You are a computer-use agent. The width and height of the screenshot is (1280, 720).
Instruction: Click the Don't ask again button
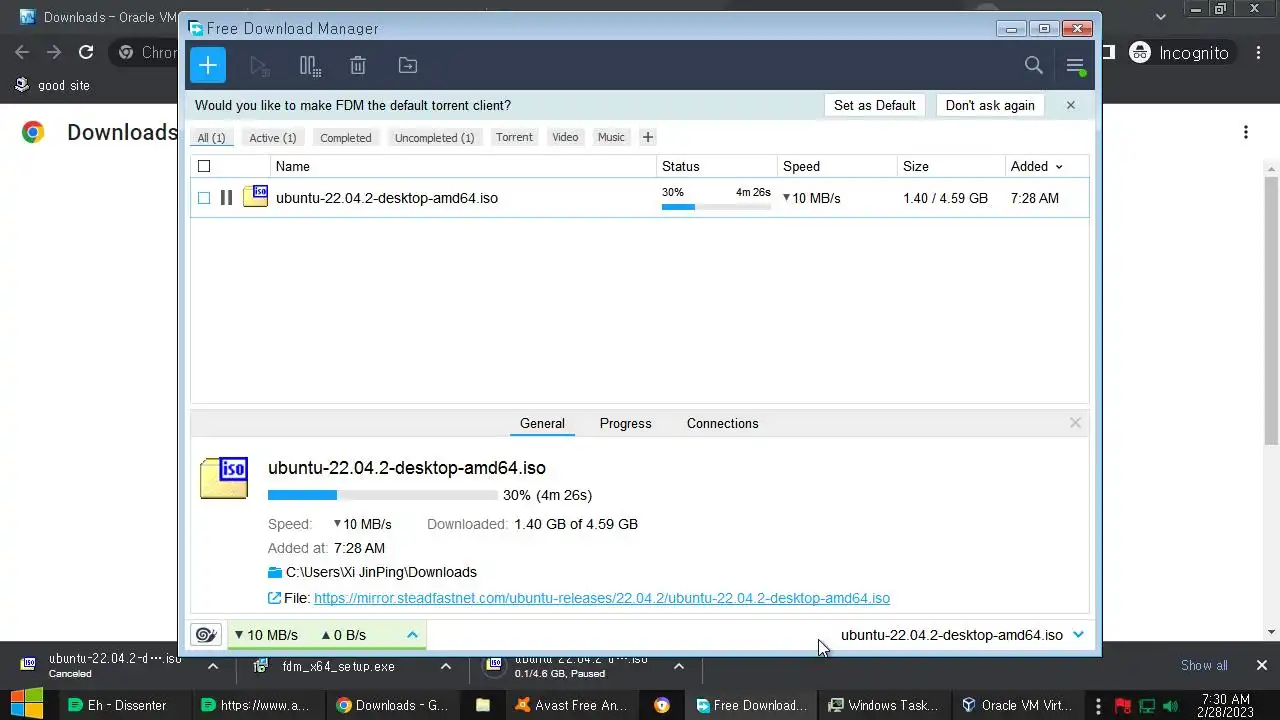pyautogui.click(x=990, y=105)
